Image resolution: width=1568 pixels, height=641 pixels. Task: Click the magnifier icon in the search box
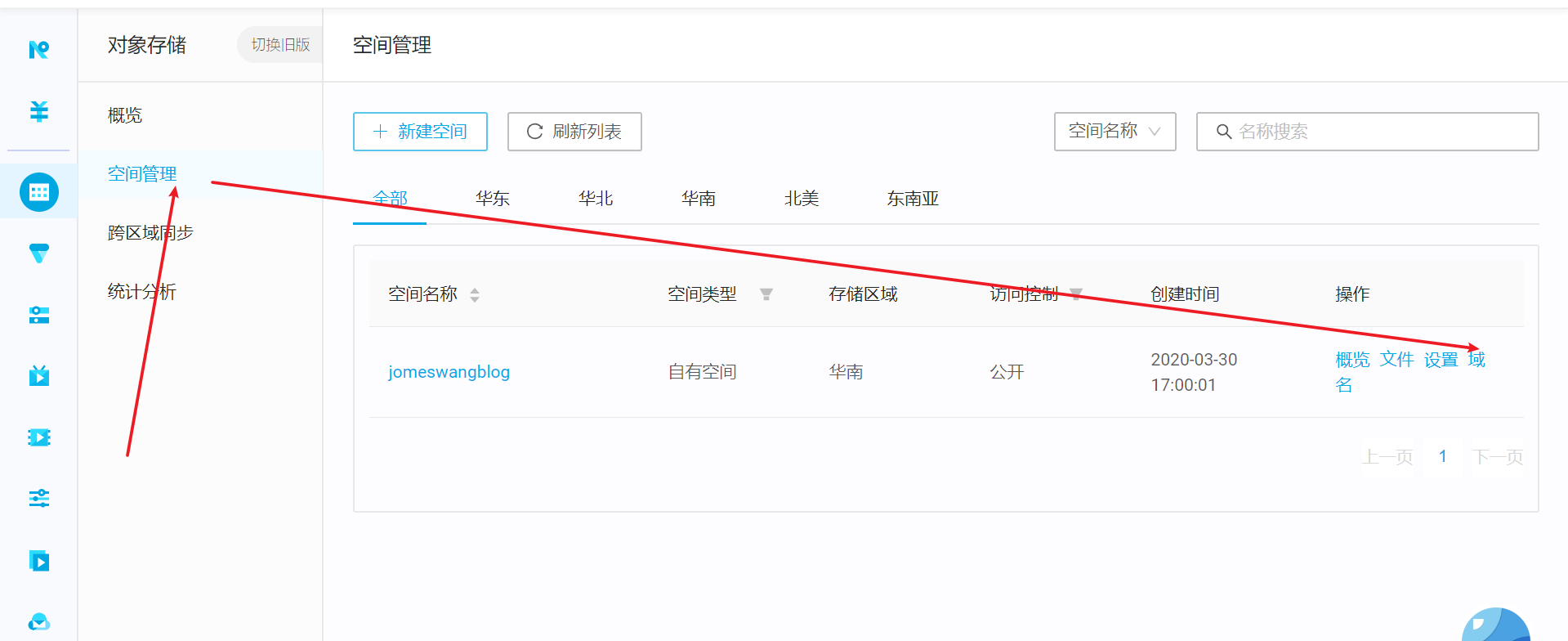[1223, 132]
